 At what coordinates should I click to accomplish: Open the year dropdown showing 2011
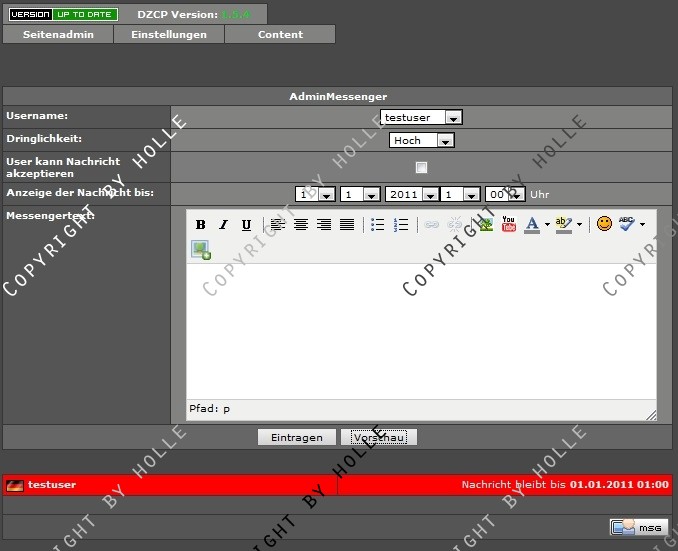click(x=411, y=195)
